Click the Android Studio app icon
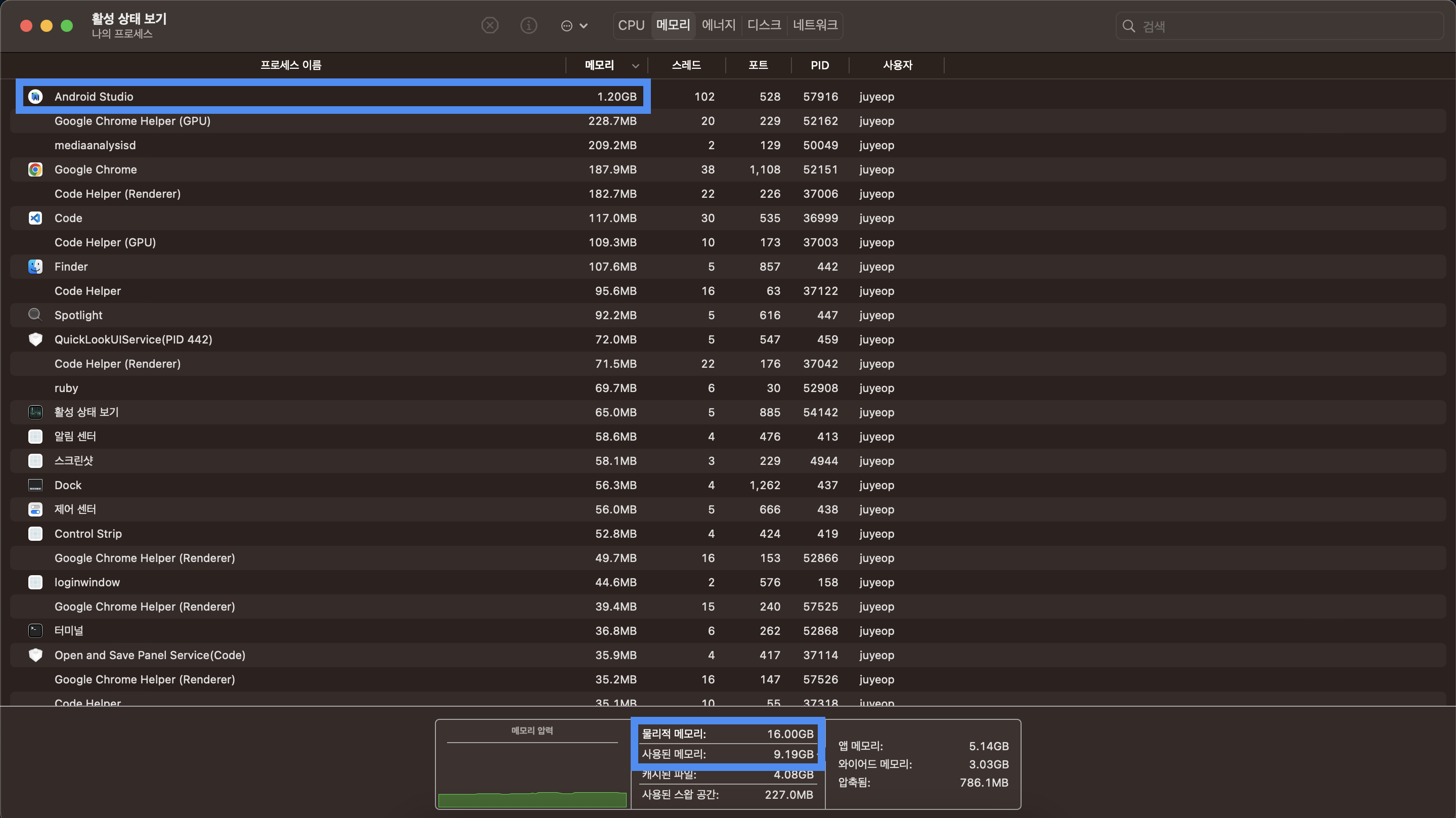 tap(35, 97)
